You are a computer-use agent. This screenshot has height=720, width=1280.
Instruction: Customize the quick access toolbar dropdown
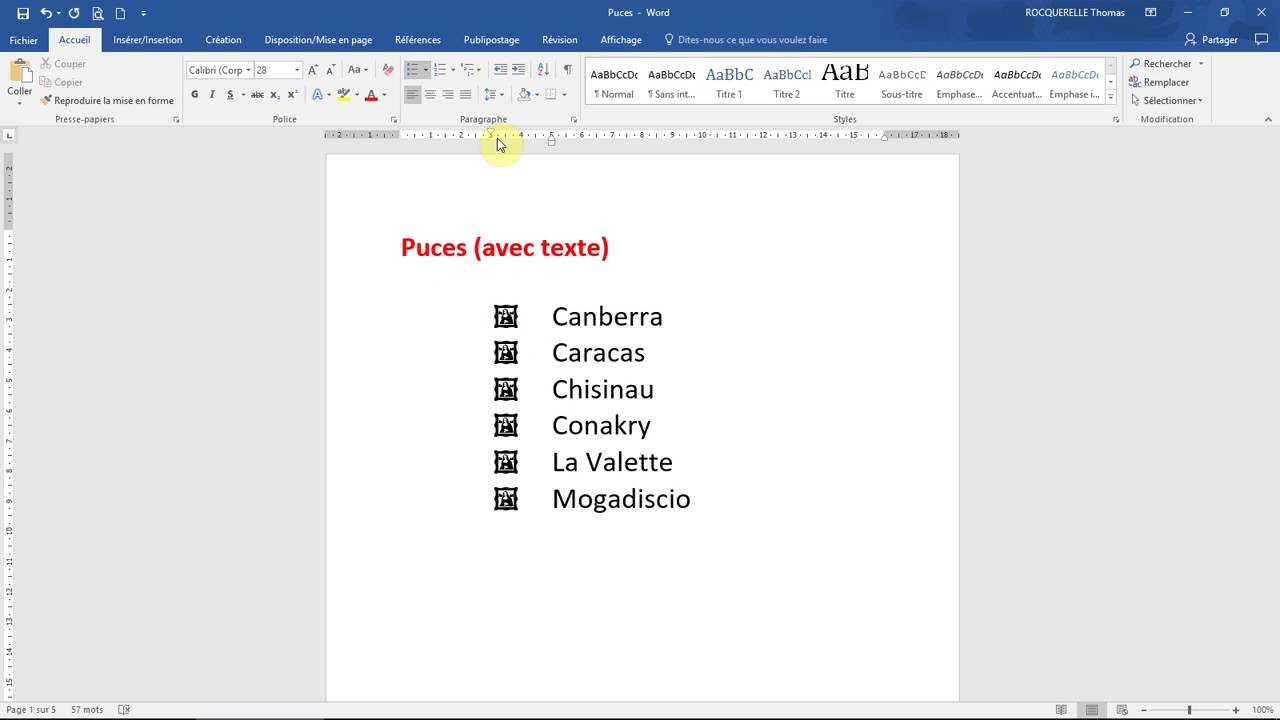pos(143,13)
